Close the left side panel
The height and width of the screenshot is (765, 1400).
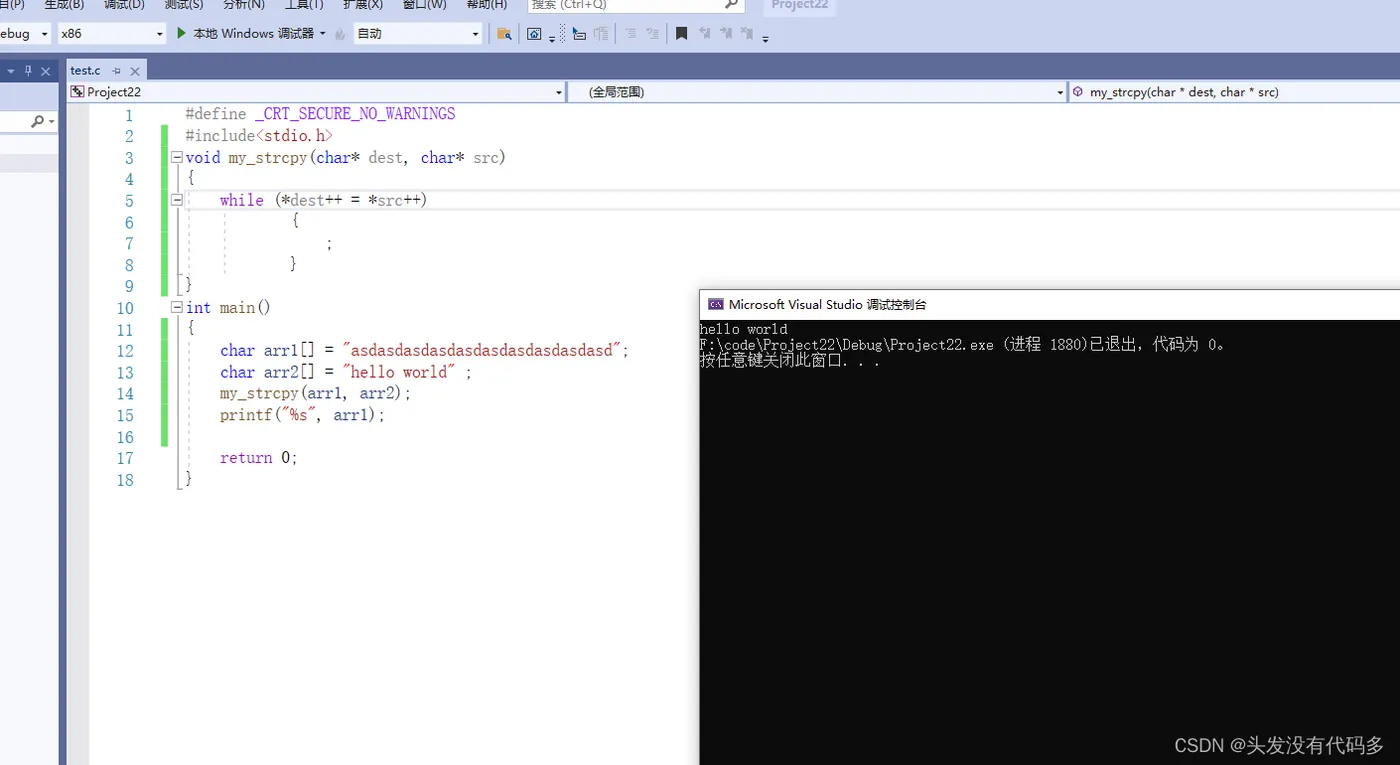pyautogui.click(x=45, y=71)
